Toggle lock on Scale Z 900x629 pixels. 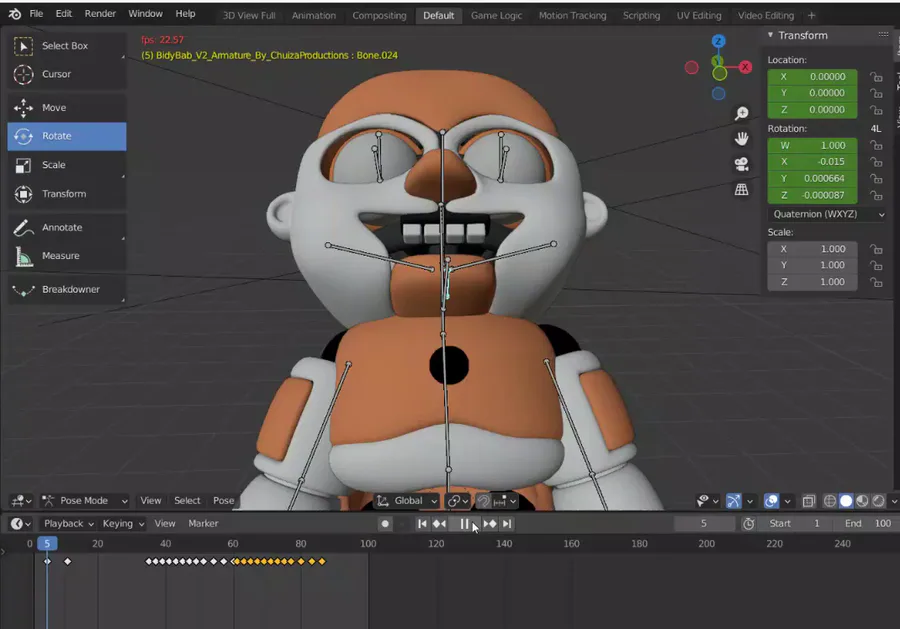tap(876, 282)
